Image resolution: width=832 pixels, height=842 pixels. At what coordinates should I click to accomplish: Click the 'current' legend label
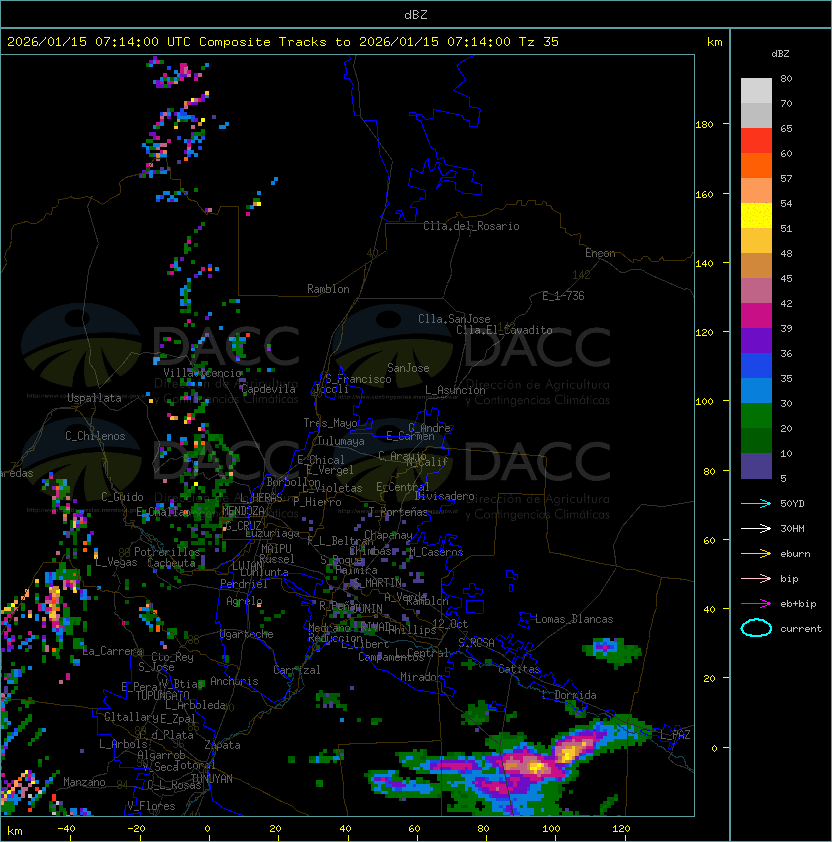click(x=801, y=629)
